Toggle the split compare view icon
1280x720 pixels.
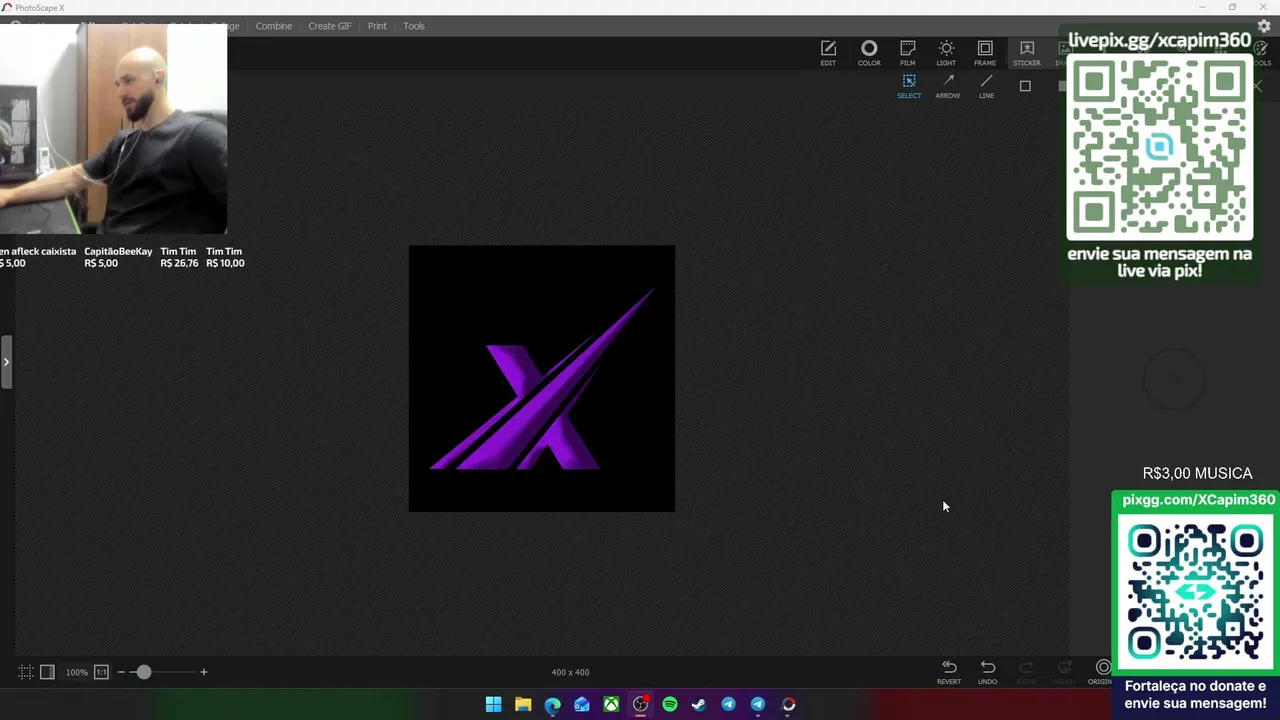pos(47,672)
